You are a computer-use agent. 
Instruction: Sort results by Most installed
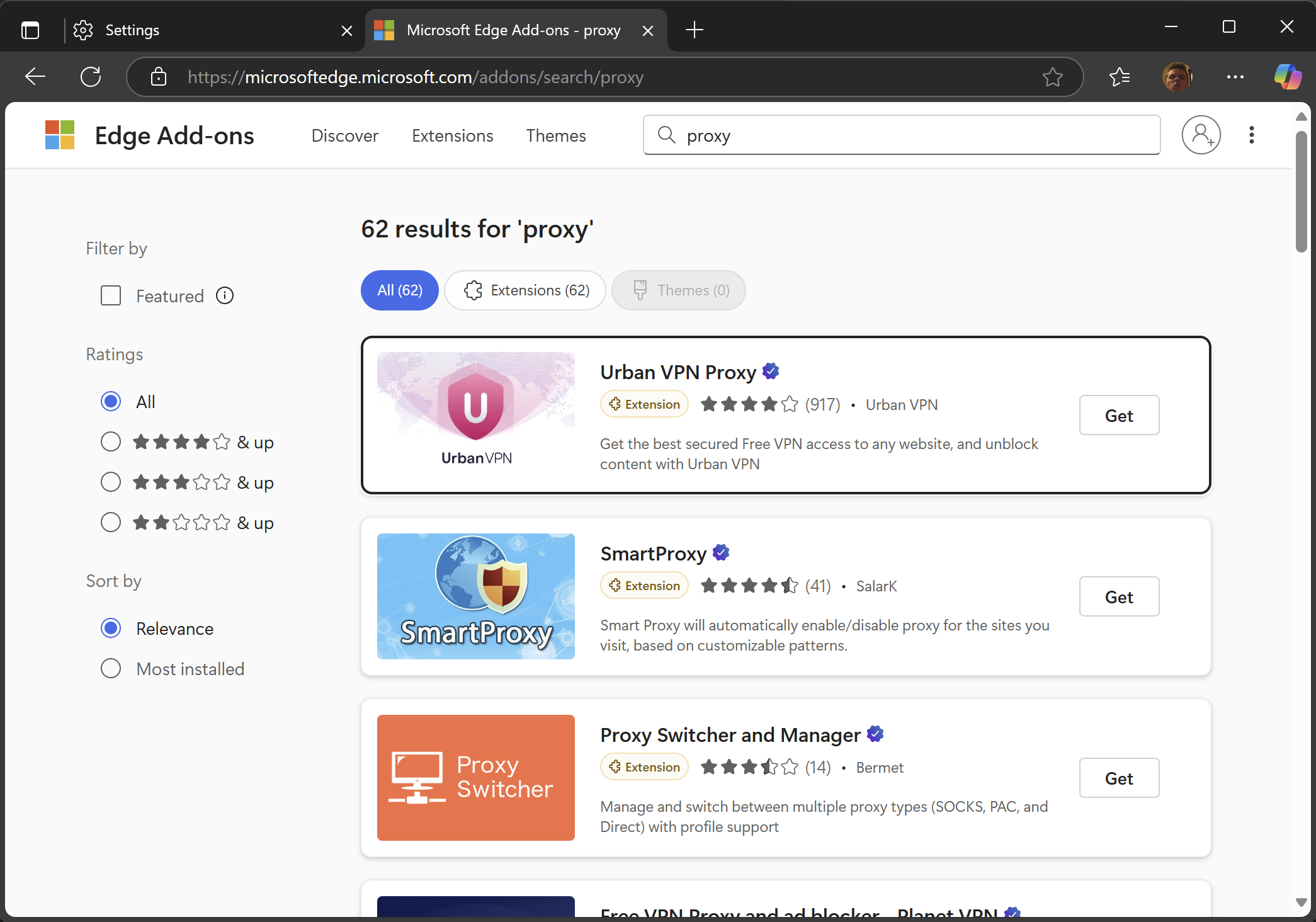click(111, 668)
